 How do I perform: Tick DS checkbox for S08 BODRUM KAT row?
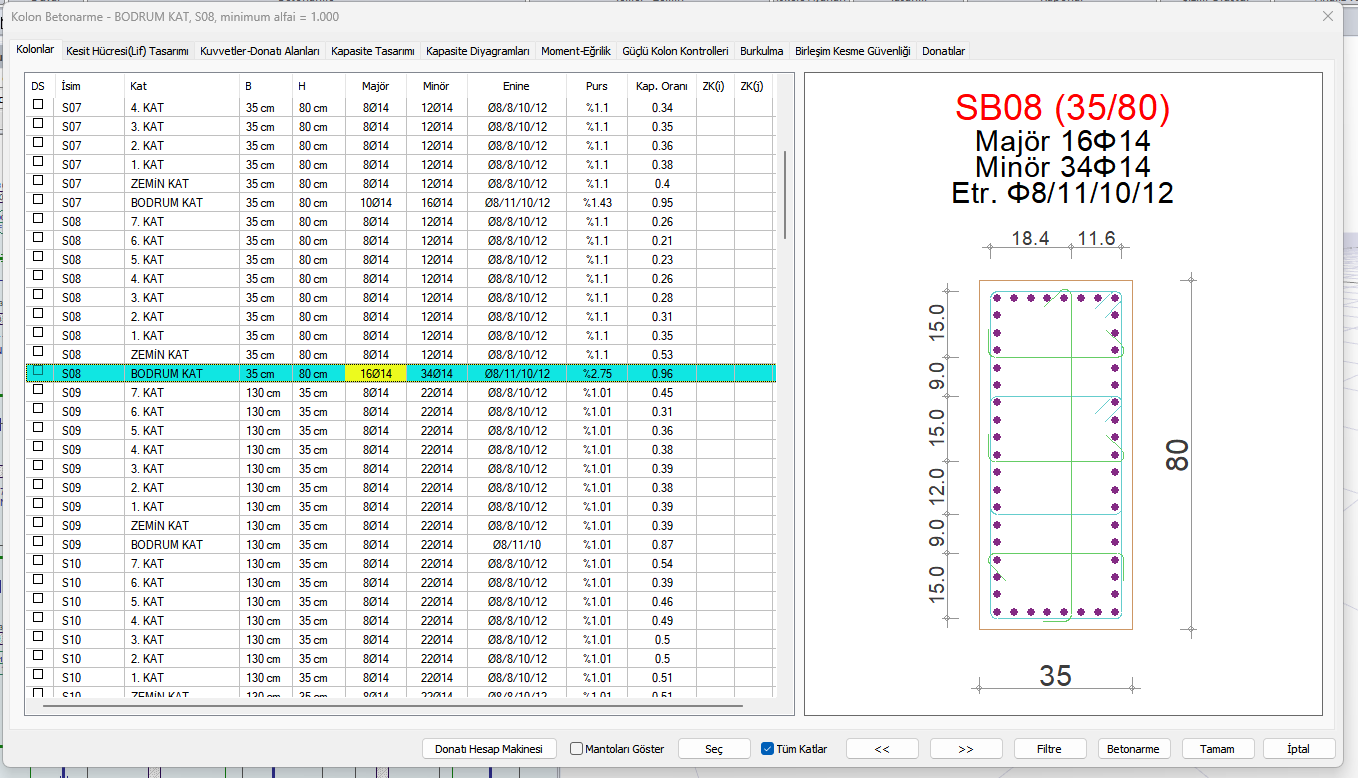coord(39,370)
